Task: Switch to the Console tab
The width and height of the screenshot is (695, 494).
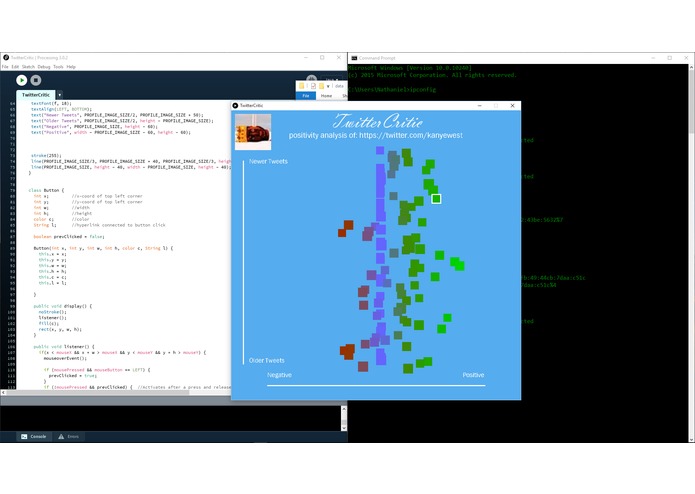Action: click(34, 436)
